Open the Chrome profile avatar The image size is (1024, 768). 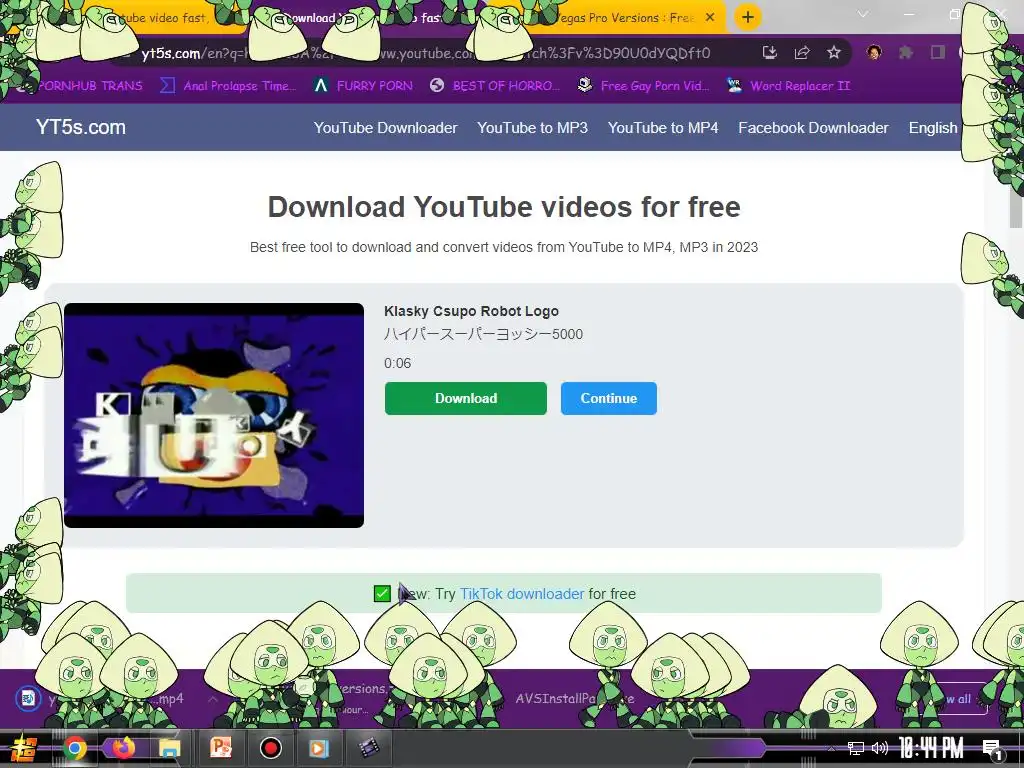(874, 52)
